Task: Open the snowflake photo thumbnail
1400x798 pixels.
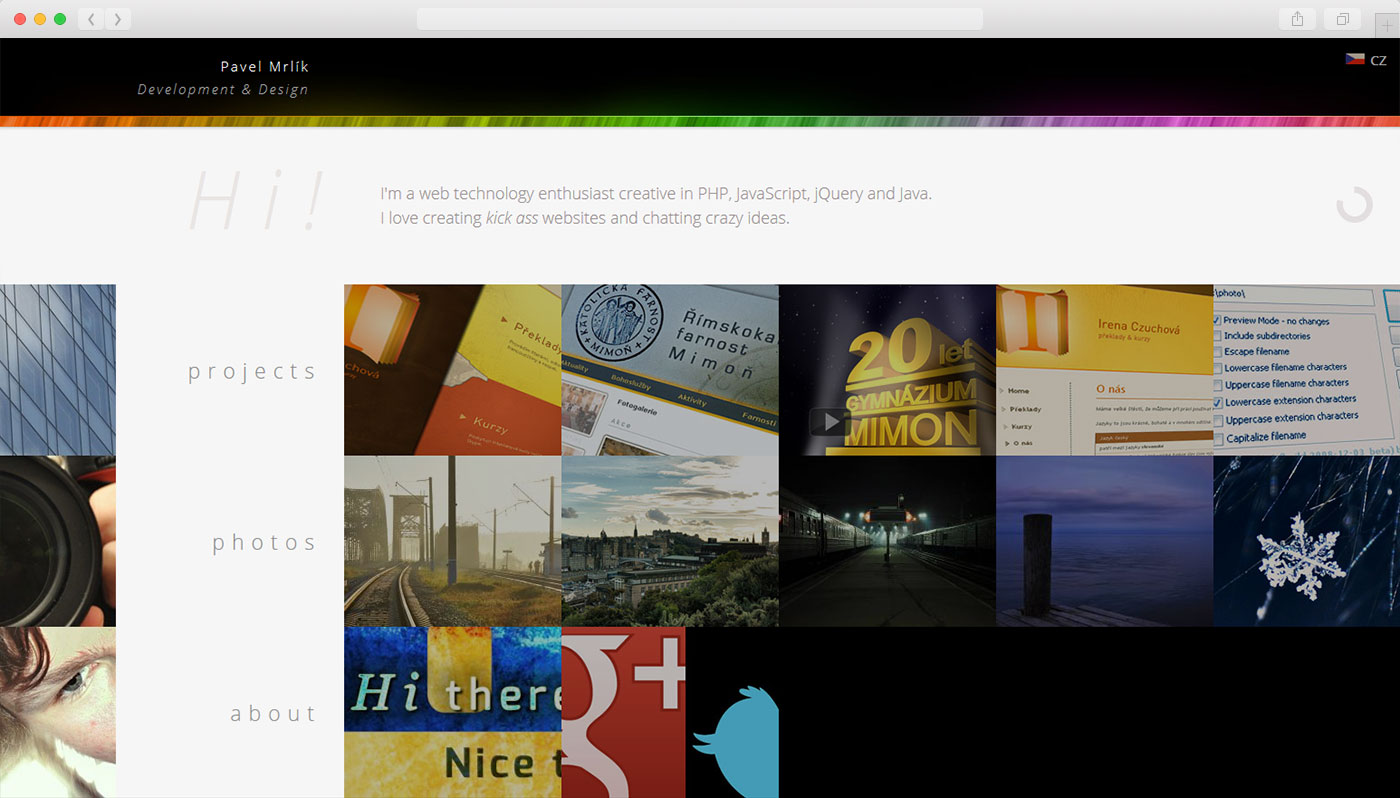Action: [1306, 541]
